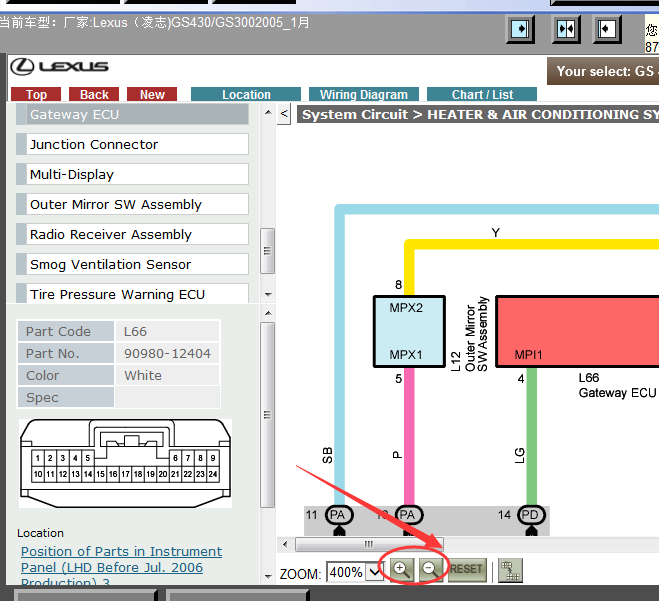Click the zoom out magnifier icon
659x601 pixels.
(430, 569)
